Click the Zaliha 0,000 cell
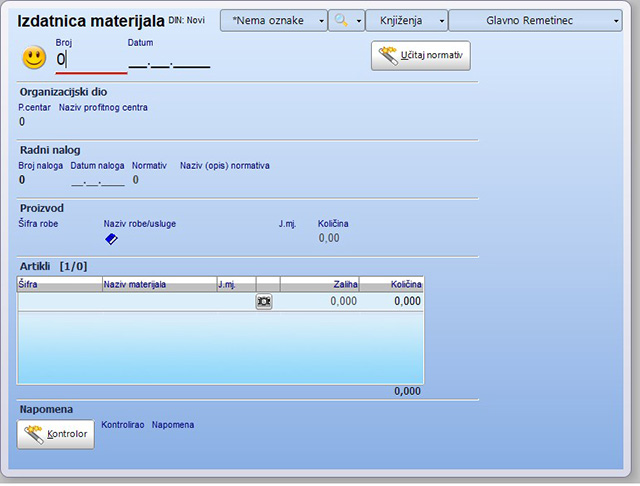This screenshot has height=486, width=640. 320,301
